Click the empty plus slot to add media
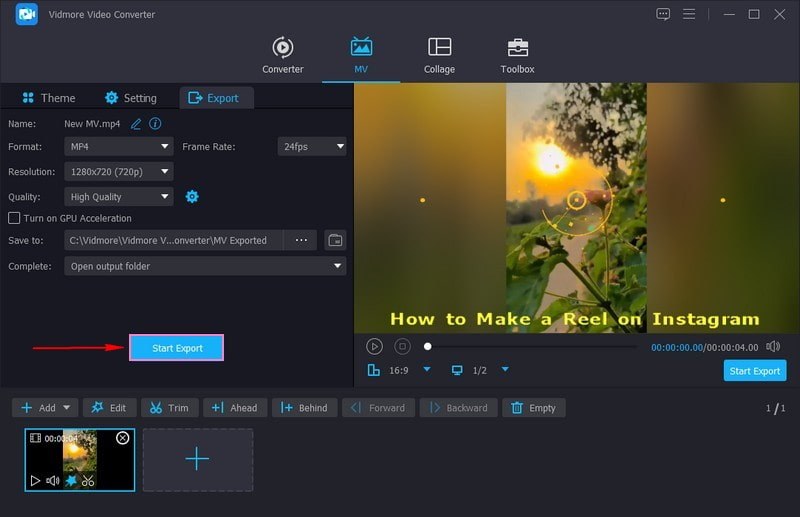 (198, 460)
